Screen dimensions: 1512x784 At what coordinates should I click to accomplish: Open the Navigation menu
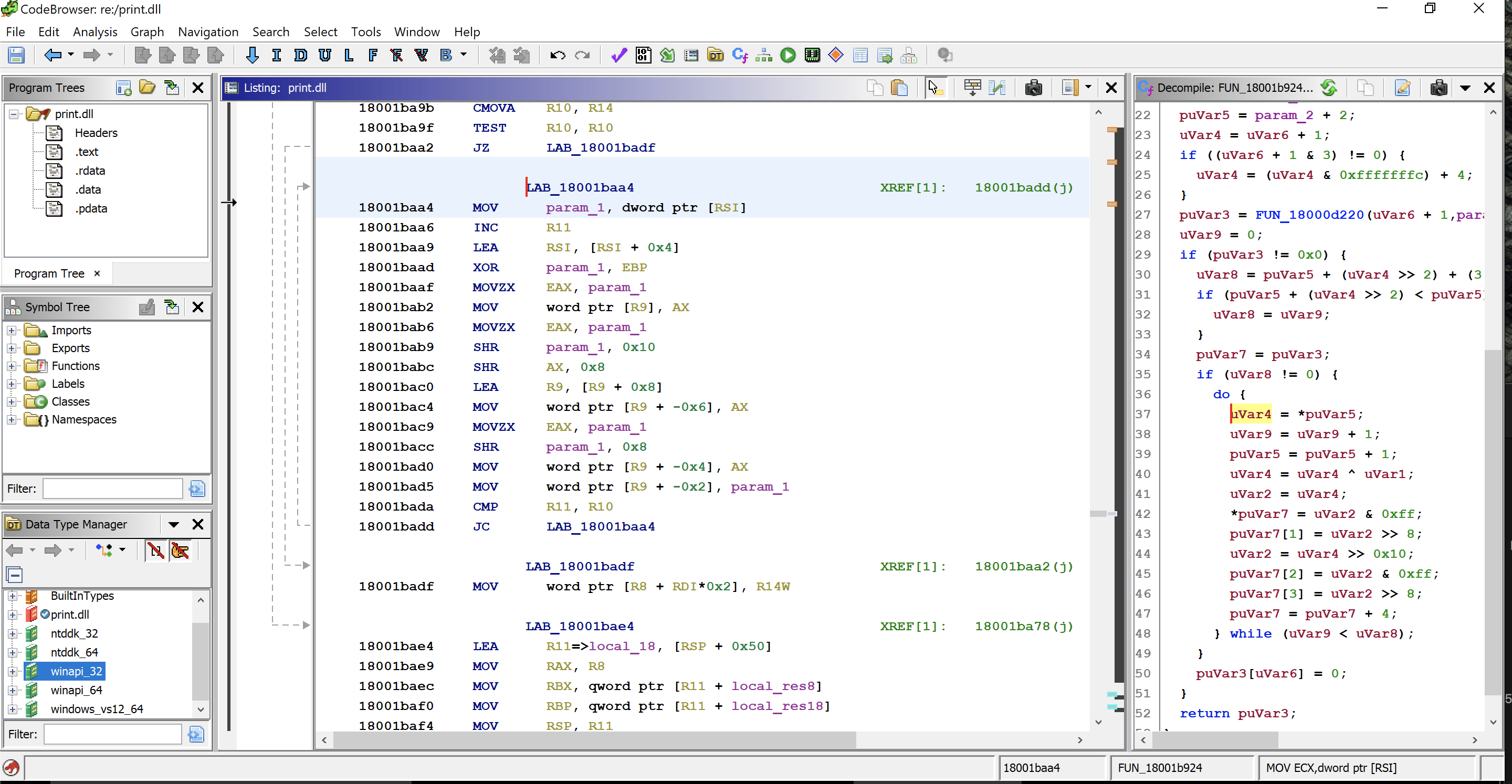[x=208, y=31]
